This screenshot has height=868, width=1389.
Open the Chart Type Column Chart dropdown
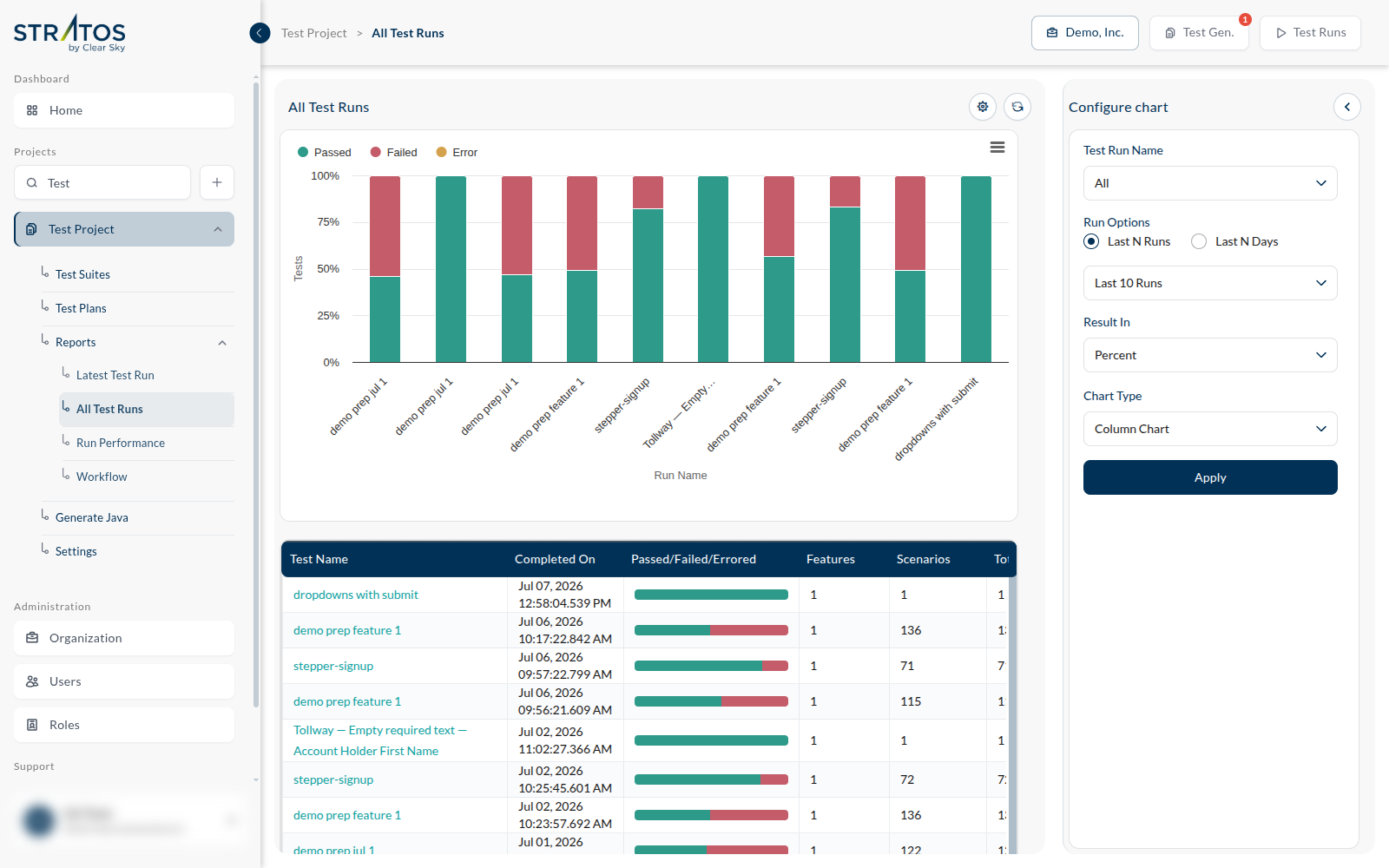pos(1210,429)
